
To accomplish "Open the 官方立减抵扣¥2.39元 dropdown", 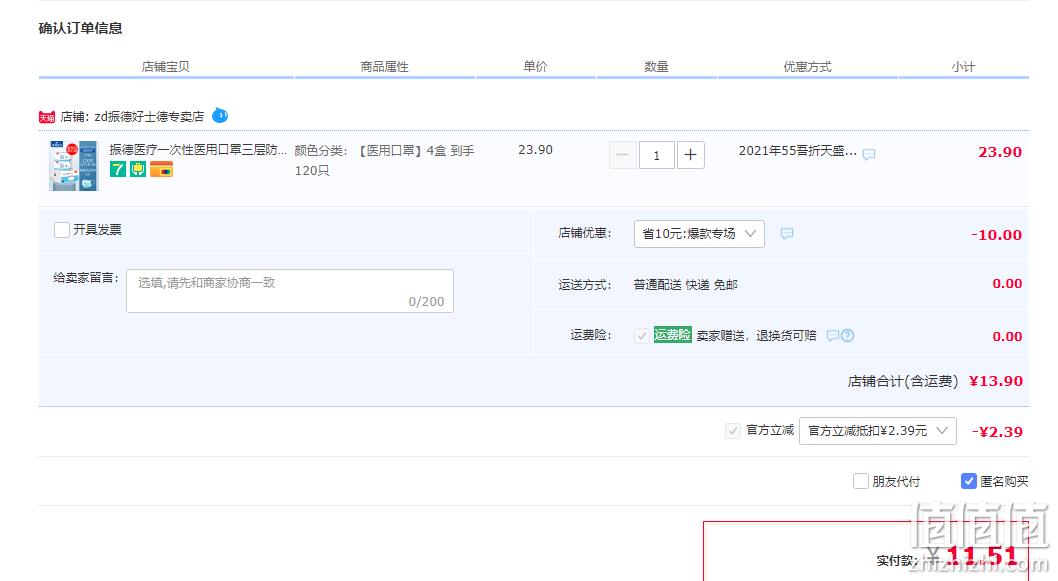I will [x=877, y=431].
